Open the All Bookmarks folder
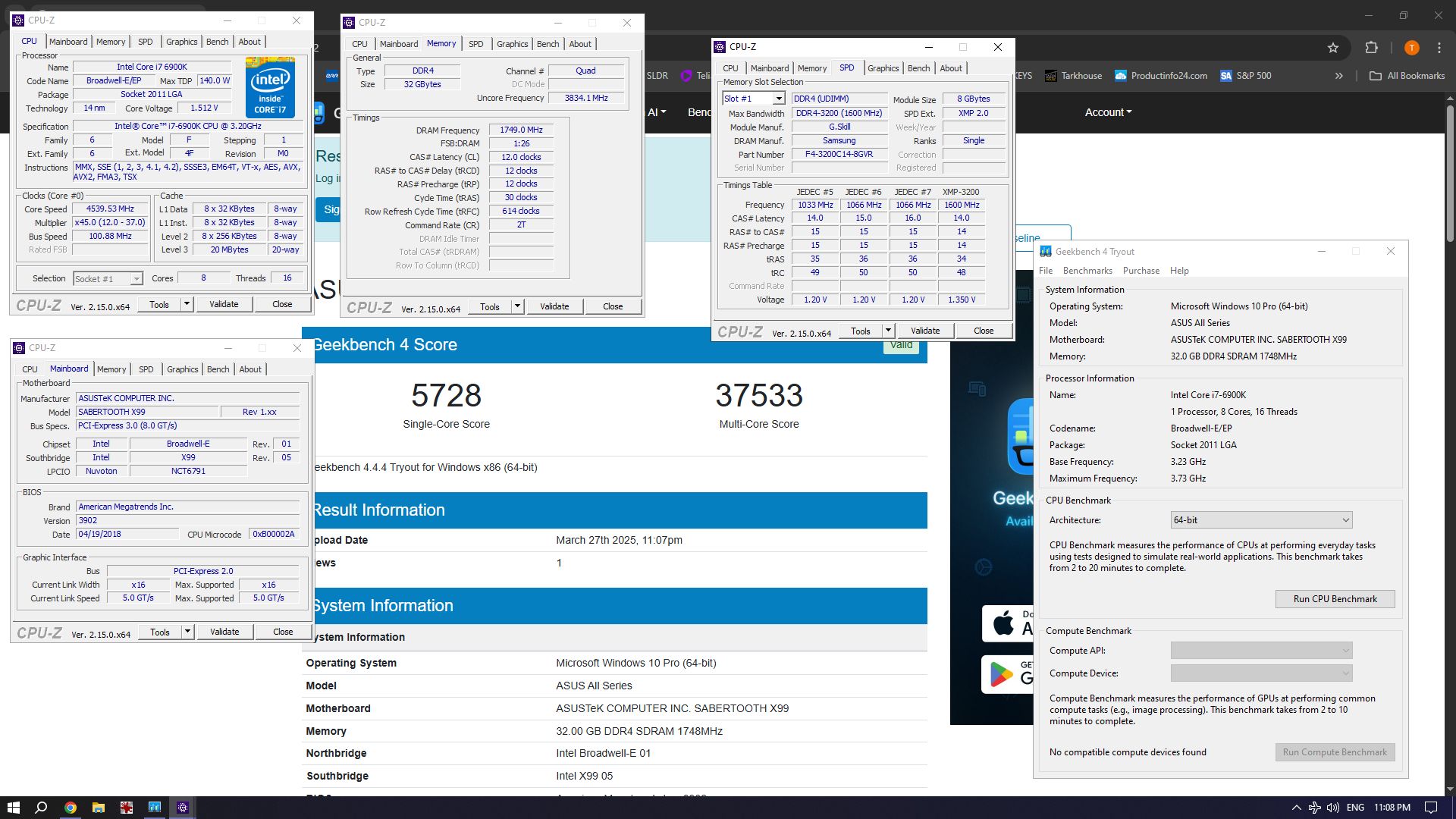The height and width of the screenshot is (819, 1456). (x=1407, y=76)
